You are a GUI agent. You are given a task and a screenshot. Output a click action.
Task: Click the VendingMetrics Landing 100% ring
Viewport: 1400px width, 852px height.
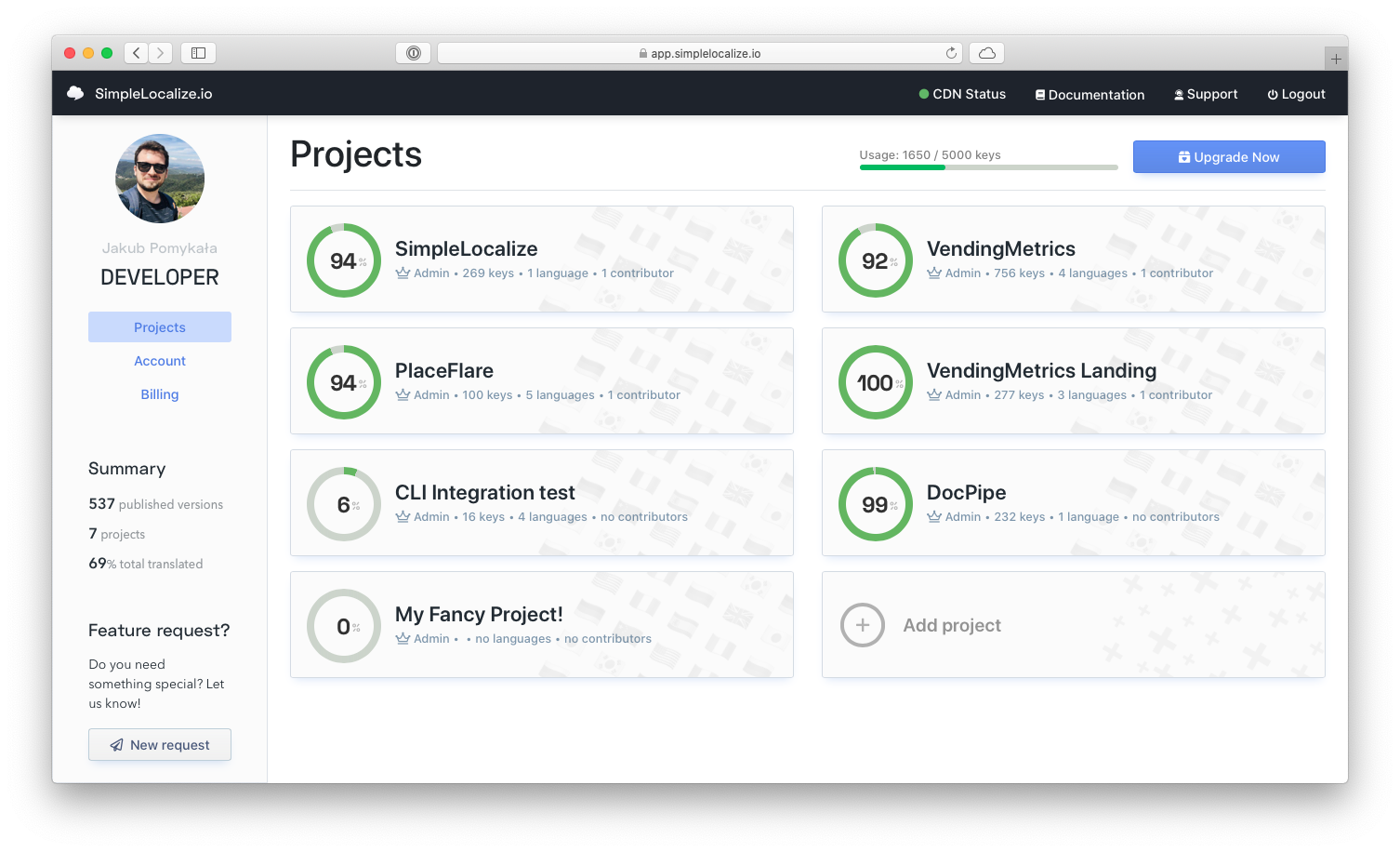876,382
